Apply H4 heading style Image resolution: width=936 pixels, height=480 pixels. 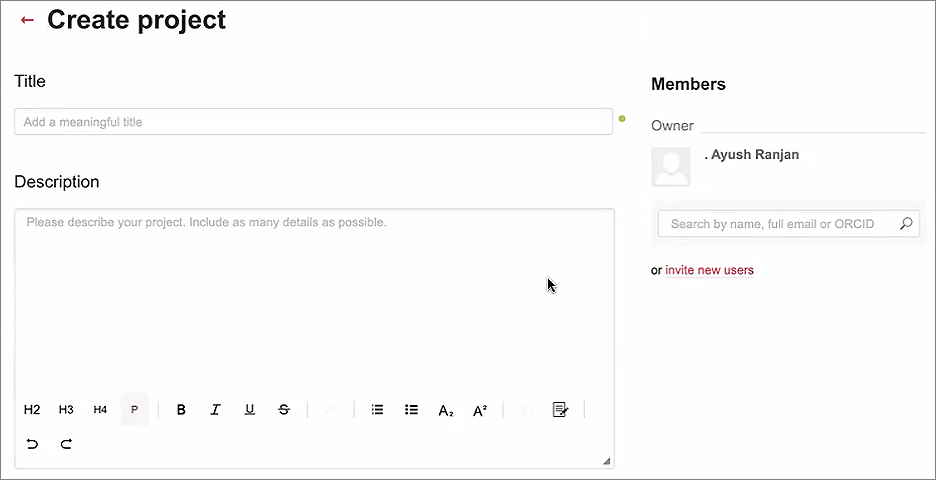(x=100, y=410)
